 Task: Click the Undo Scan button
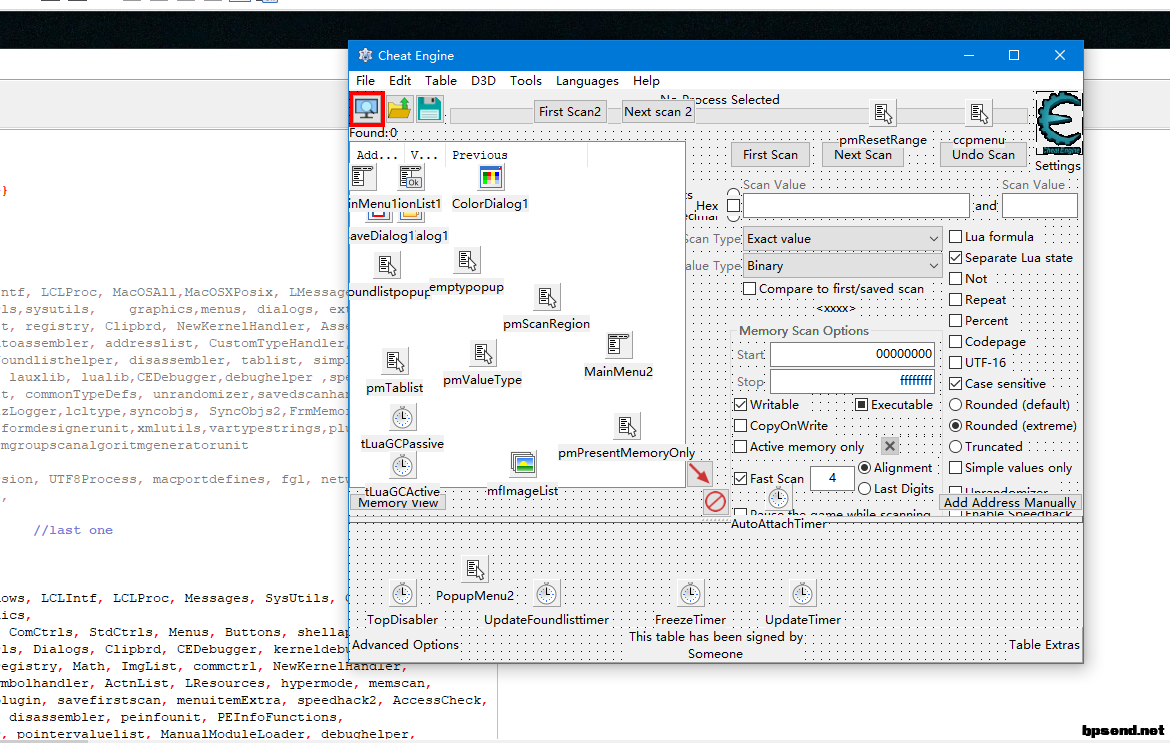983,154
